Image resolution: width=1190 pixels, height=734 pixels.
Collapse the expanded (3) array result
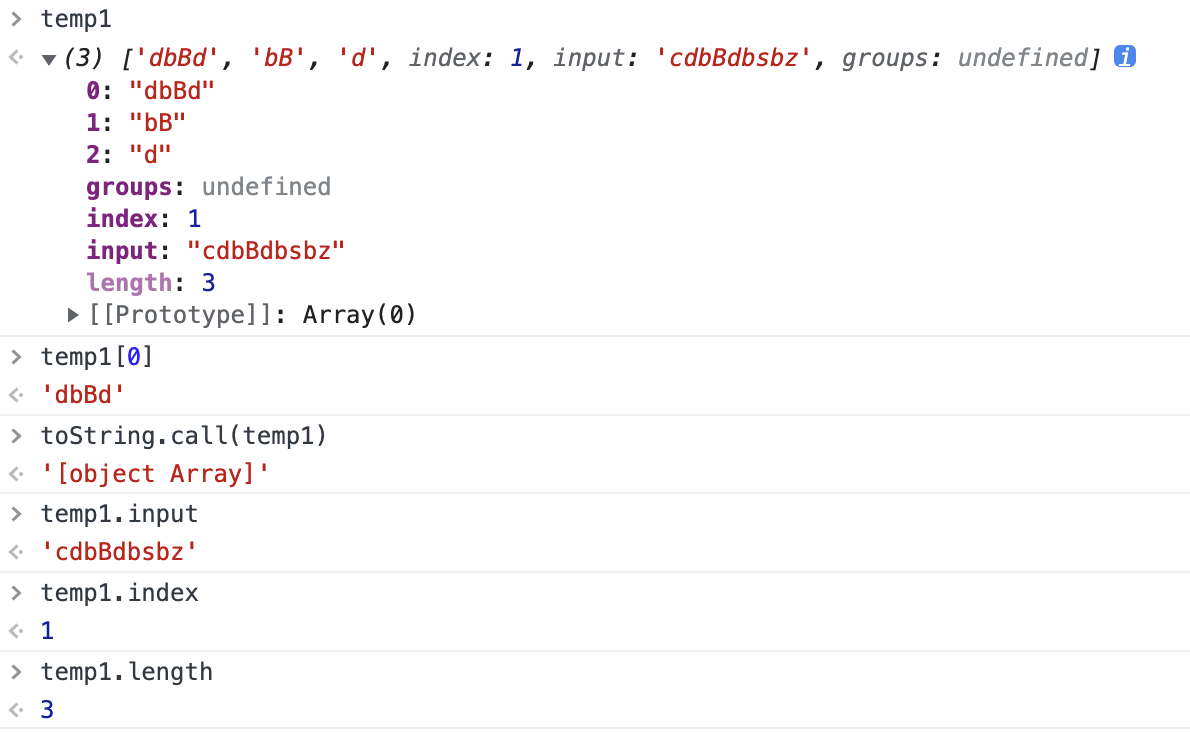49,59
